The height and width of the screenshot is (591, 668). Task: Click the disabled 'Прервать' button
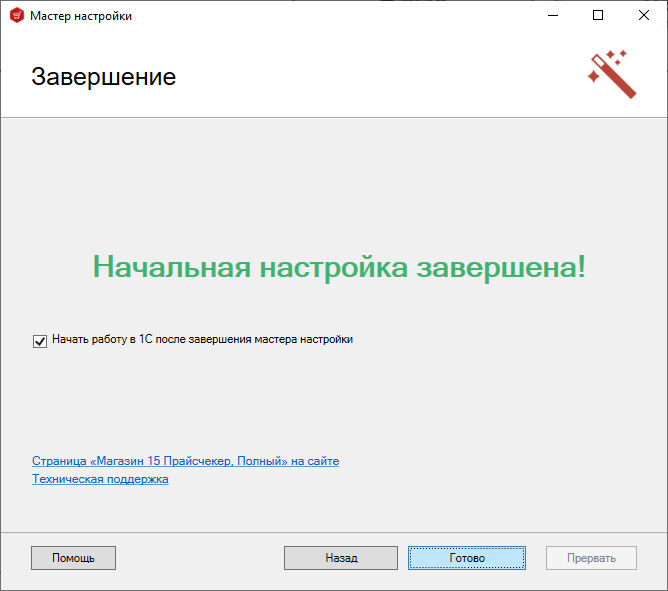coord(591,558)
